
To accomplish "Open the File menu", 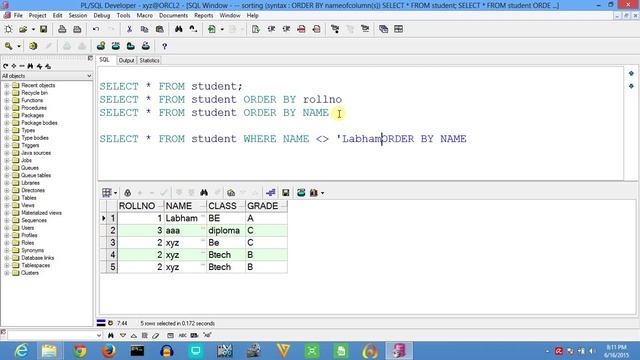I will (18, 16).
